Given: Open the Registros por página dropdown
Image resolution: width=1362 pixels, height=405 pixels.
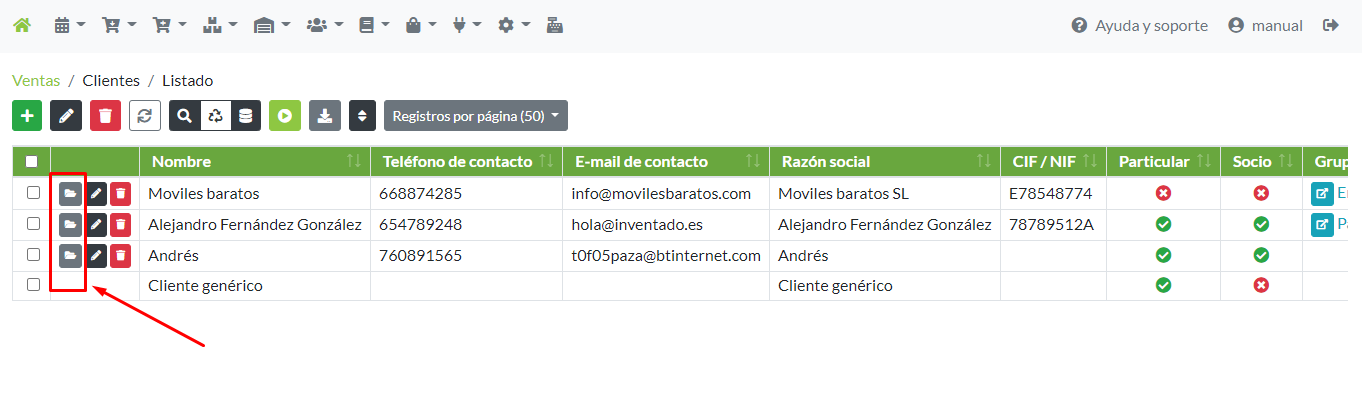Looking at the screenshot, I should (x=475, y=116).
